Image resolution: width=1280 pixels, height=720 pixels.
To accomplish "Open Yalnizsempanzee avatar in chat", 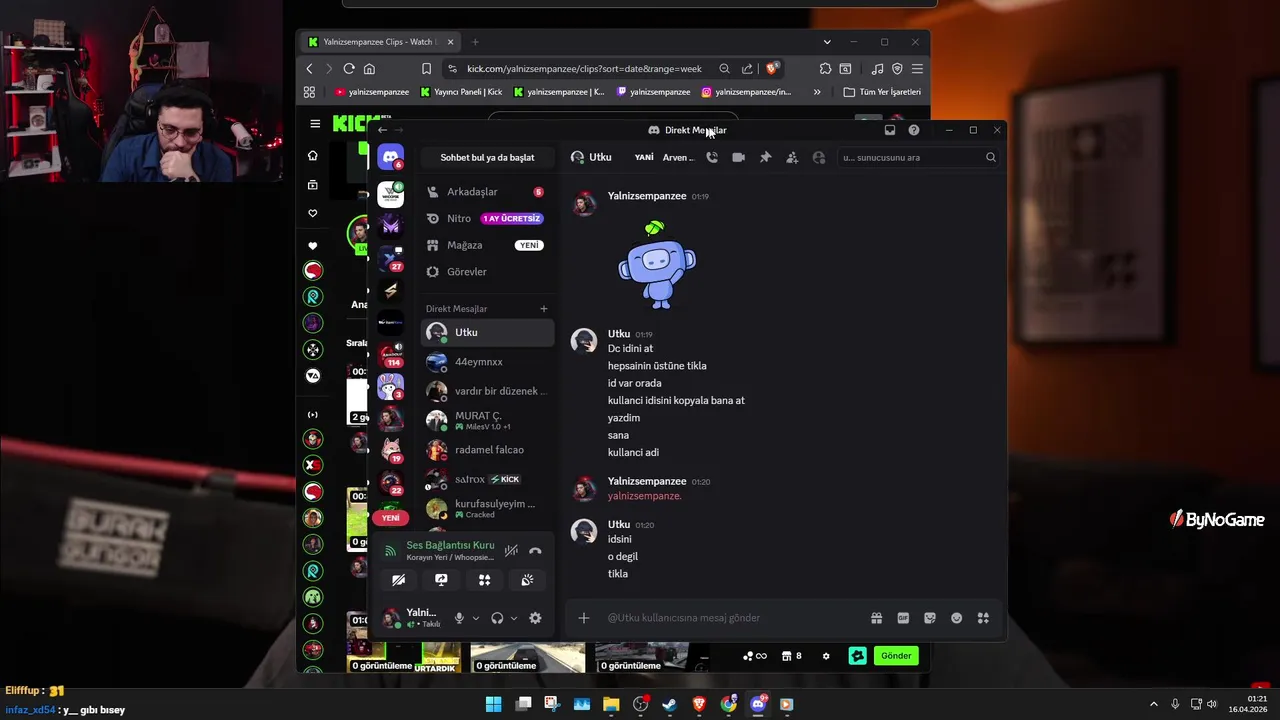I will pos(584,204).
